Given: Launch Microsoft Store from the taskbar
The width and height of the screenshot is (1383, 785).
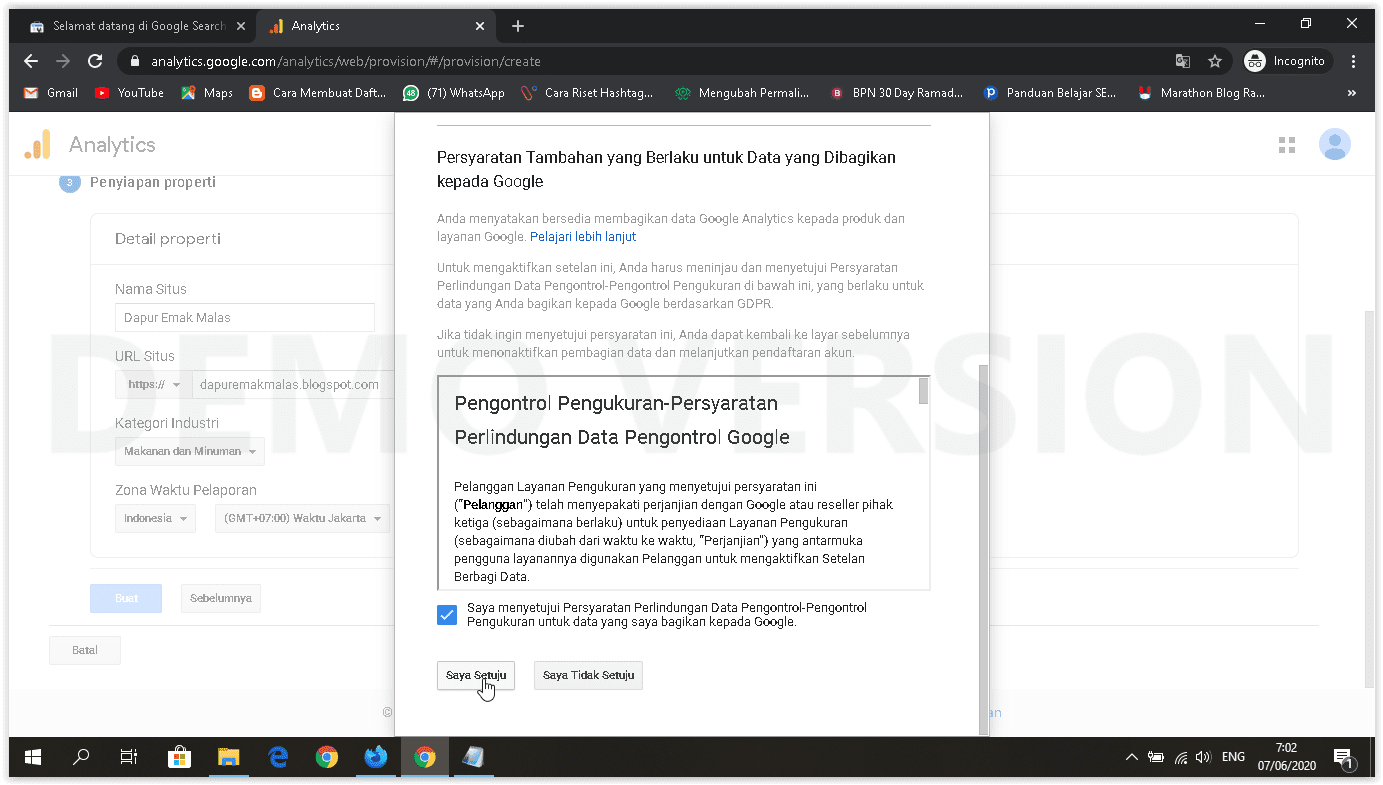Looking at the screenshot, I should [x=179, y=757].
